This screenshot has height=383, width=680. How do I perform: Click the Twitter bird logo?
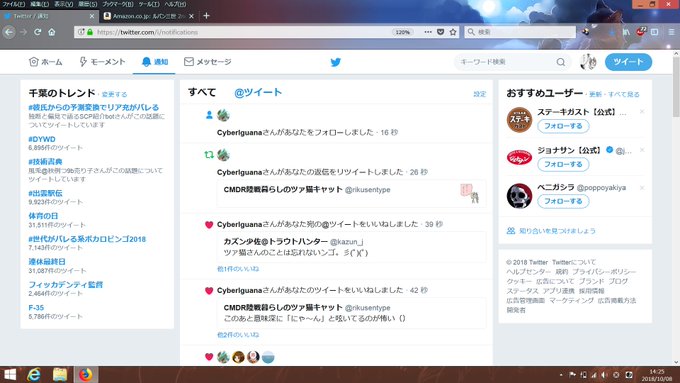336,62
